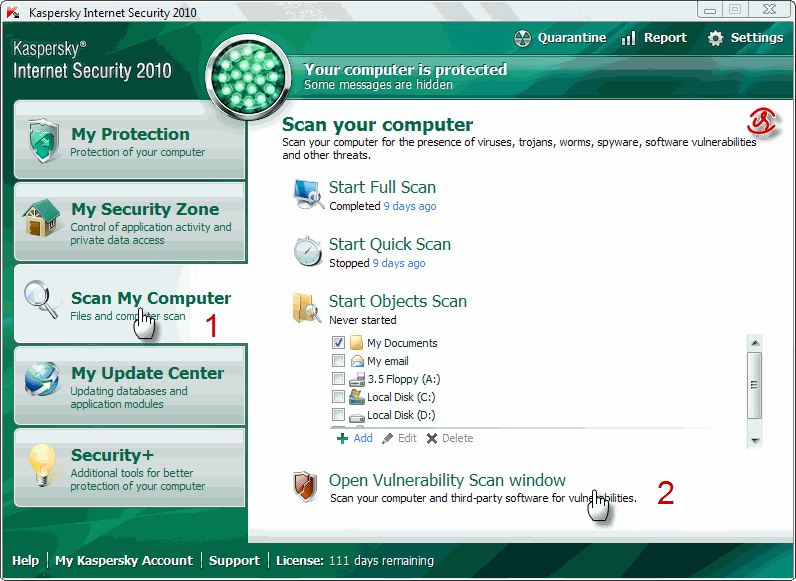Screen dimensions: 796x581
Task: Click the My Documents folder icon
Action: click(x=356, y=343)
